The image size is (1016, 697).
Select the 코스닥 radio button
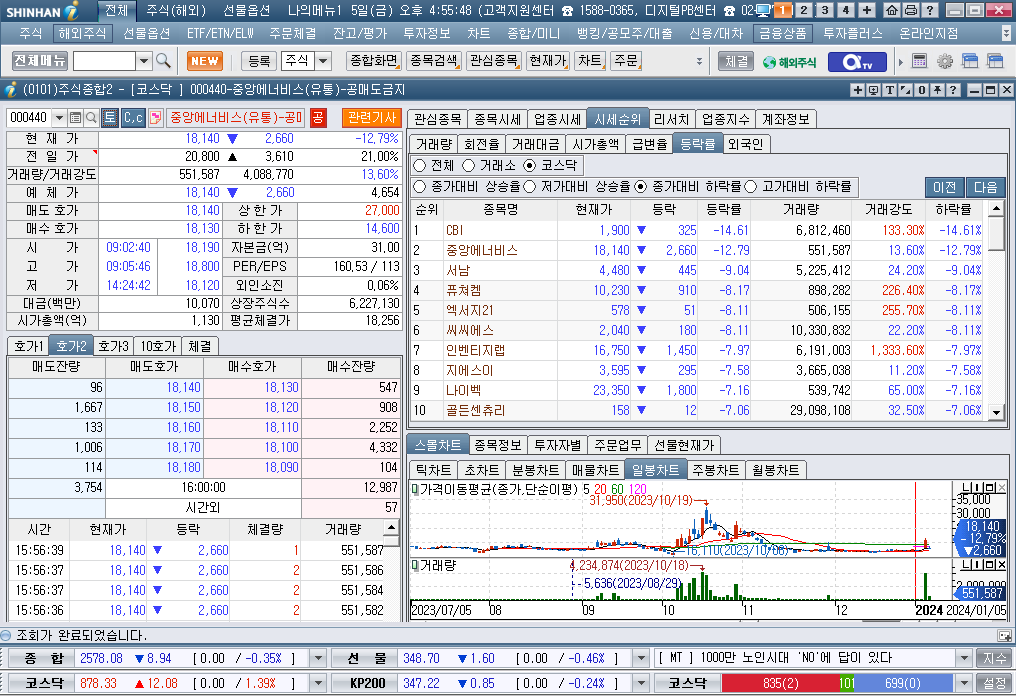point(529,165)
